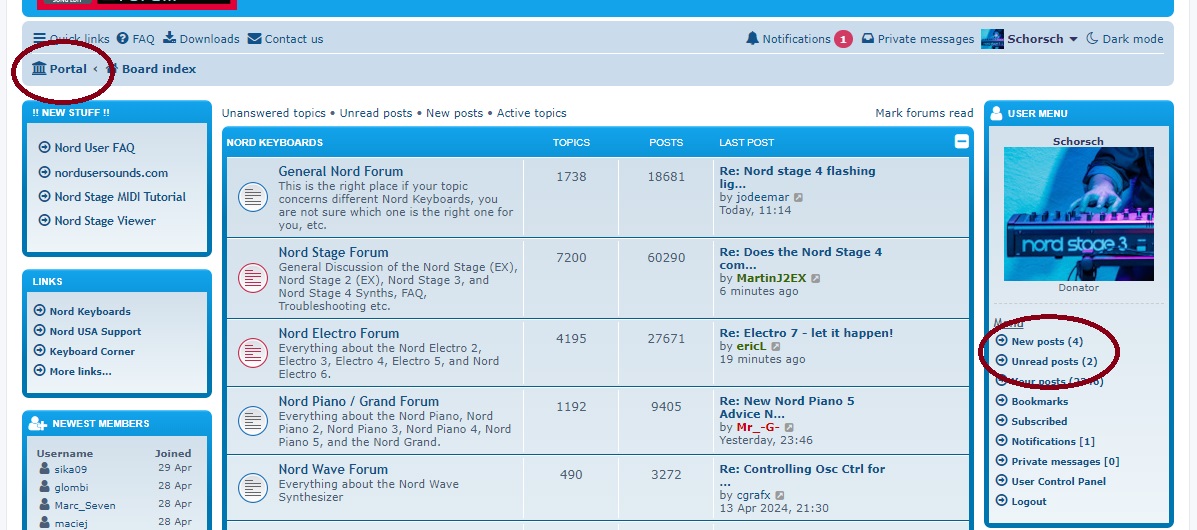
Task: Open the FAQ page
Action: 135,39
